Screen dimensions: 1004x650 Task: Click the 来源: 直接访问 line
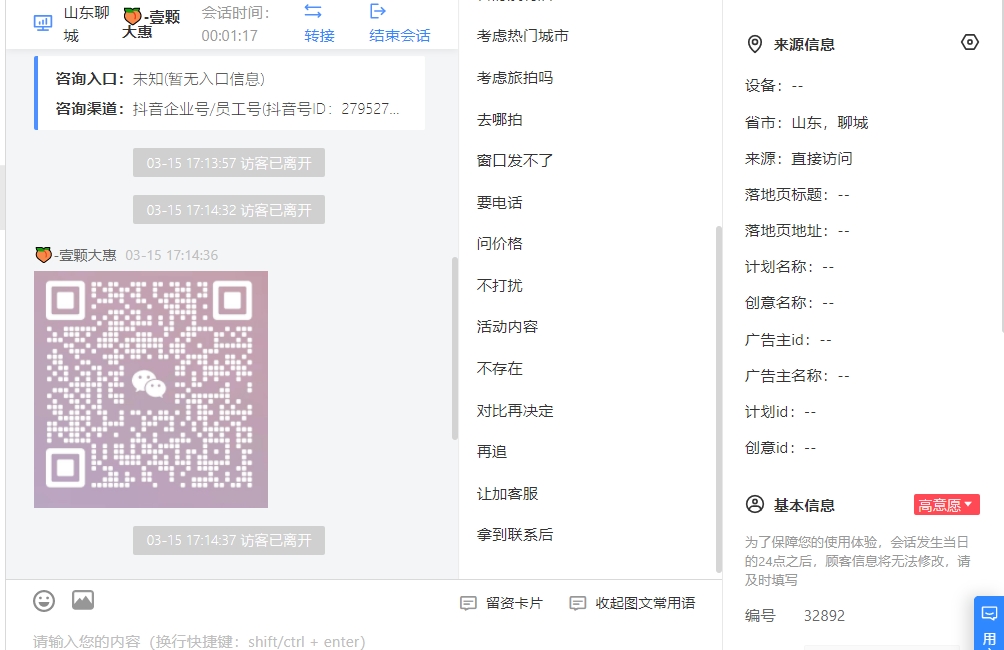coord(798,159)
